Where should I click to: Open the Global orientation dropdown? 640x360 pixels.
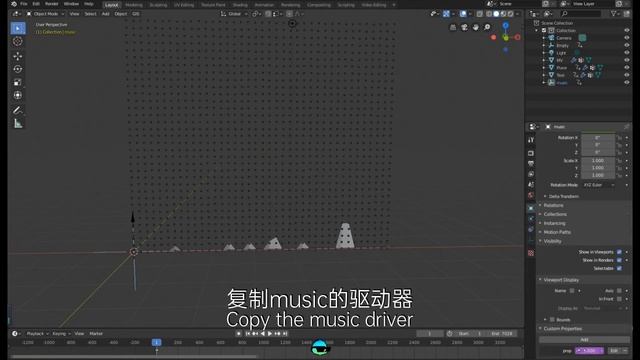[x=234, y=14]
